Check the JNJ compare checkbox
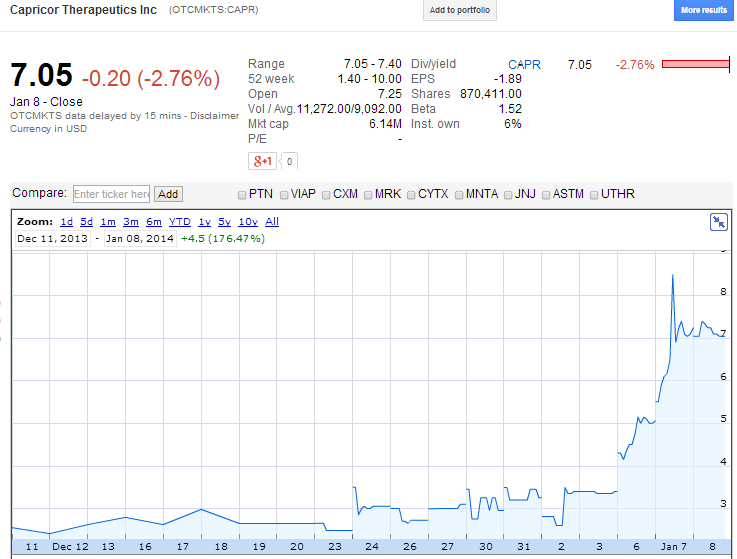Screen dimensions: 737x559 pyautogui.click(x=508, y=195)
